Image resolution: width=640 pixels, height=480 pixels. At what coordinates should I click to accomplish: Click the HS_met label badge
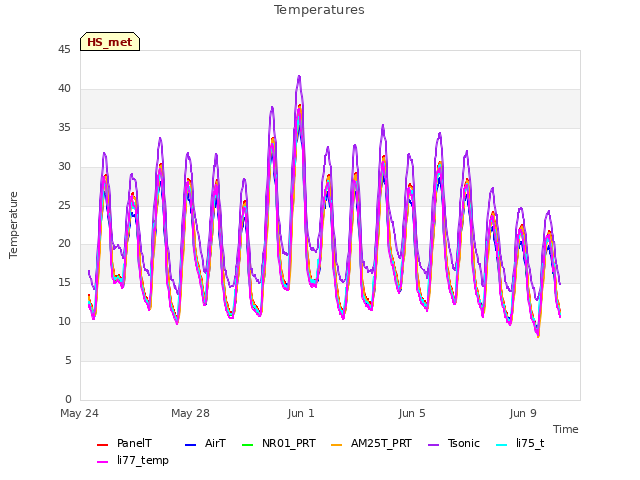[110, 42]
